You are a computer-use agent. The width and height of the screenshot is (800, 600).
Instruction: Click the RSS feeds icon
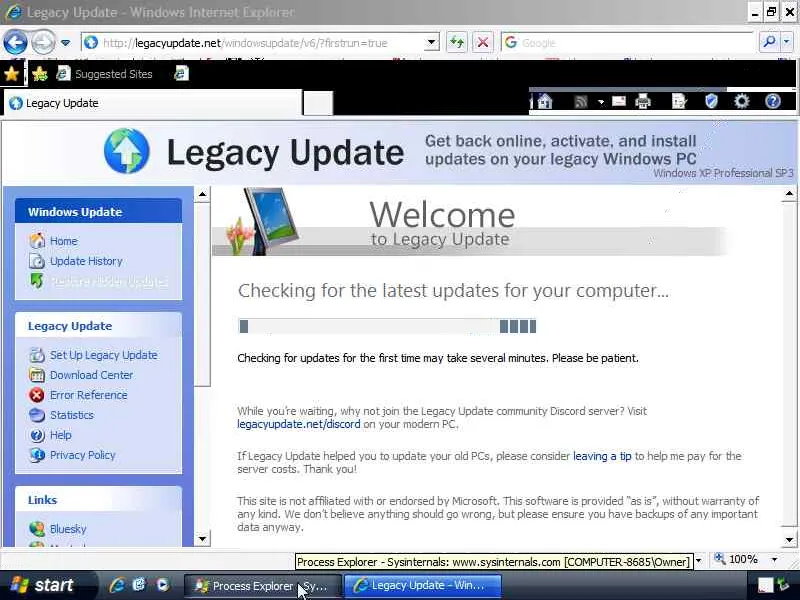(x=581, y=102)
